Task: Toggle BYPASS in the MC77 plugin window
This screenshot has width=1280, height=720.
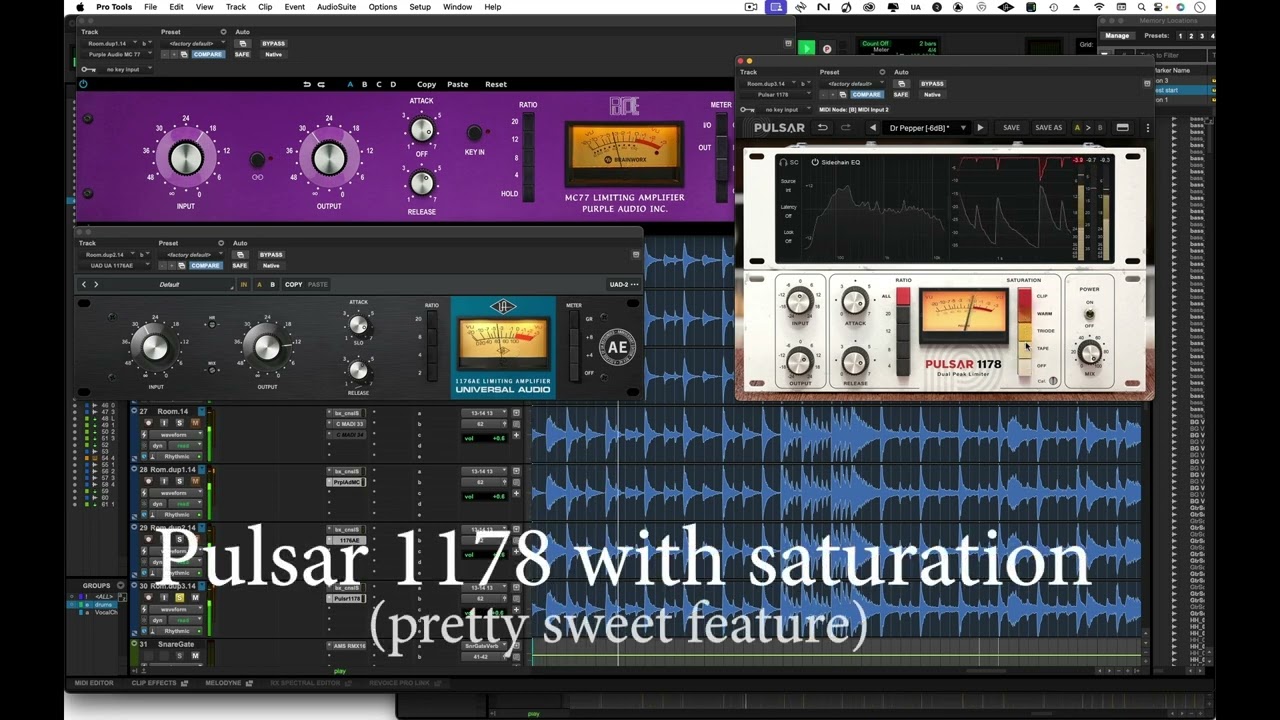Action: coord(273,44)
